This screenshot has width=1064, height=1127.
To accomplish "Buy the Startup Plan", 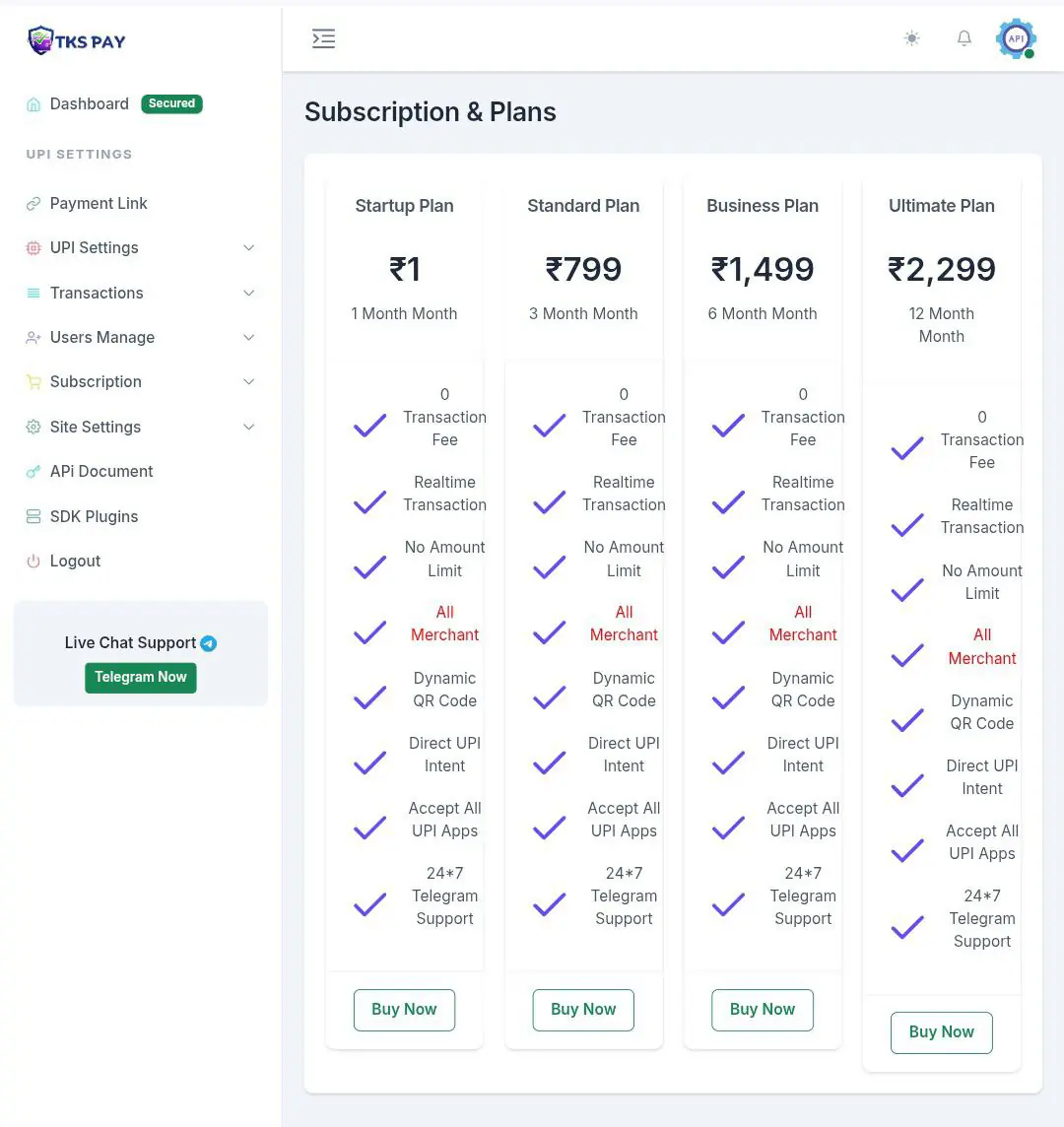I will point(404,1010).
